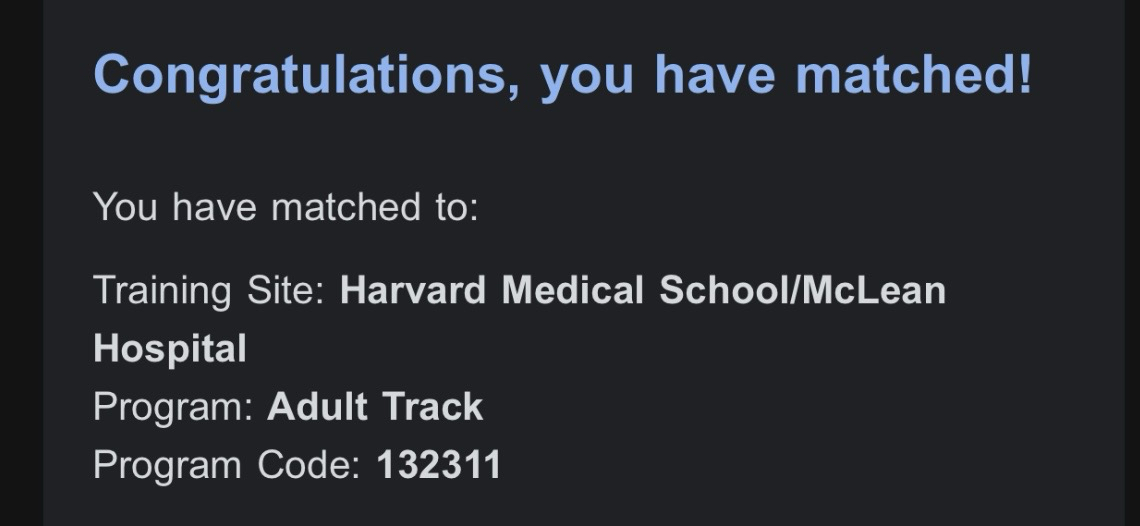Viewport: 1140px width, 526px height.
Task: Click the bold word "Adult"
Action: pos(317,407)
